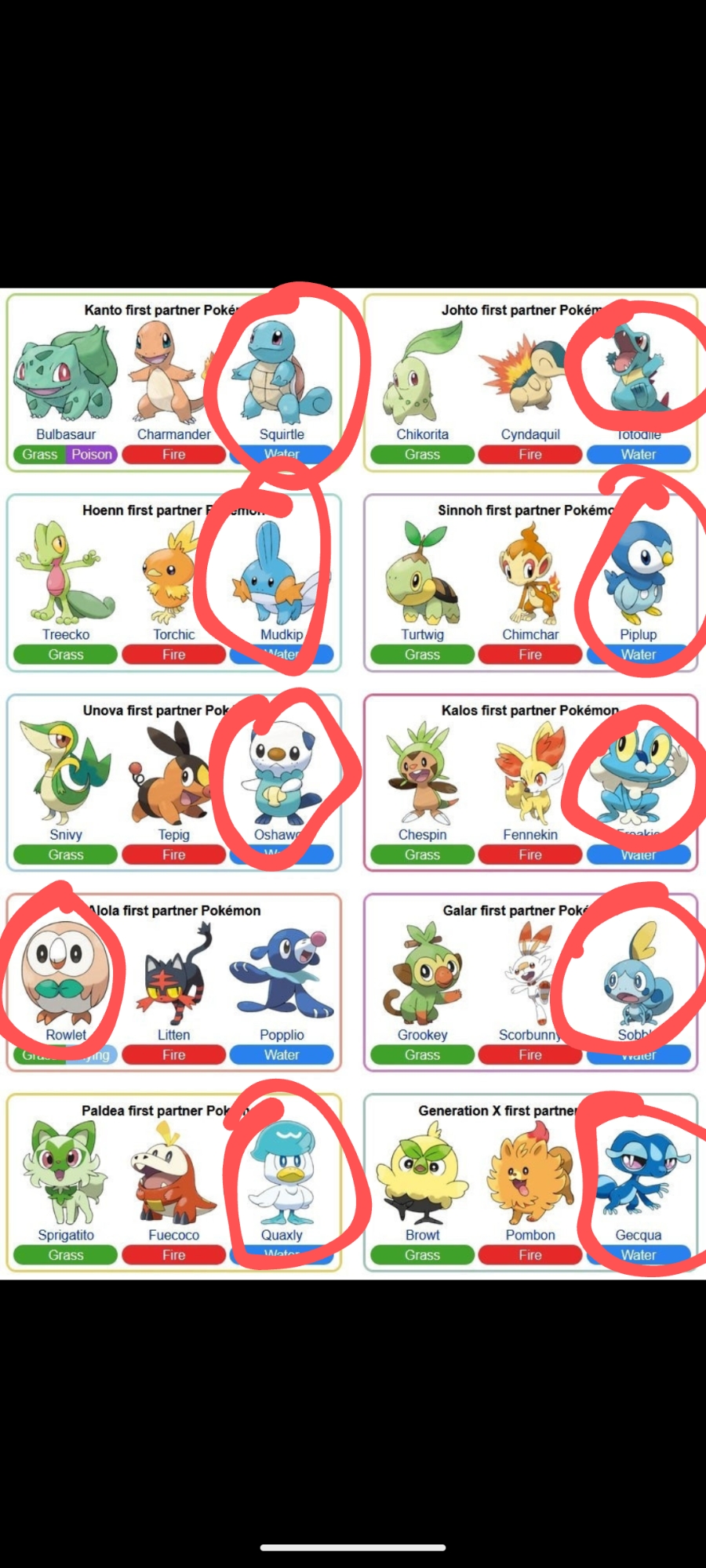This screenshot has width=706, height=1568.
Task: Open the Popplio name link
Action: pyautogui.click(x=282, y=1035)
